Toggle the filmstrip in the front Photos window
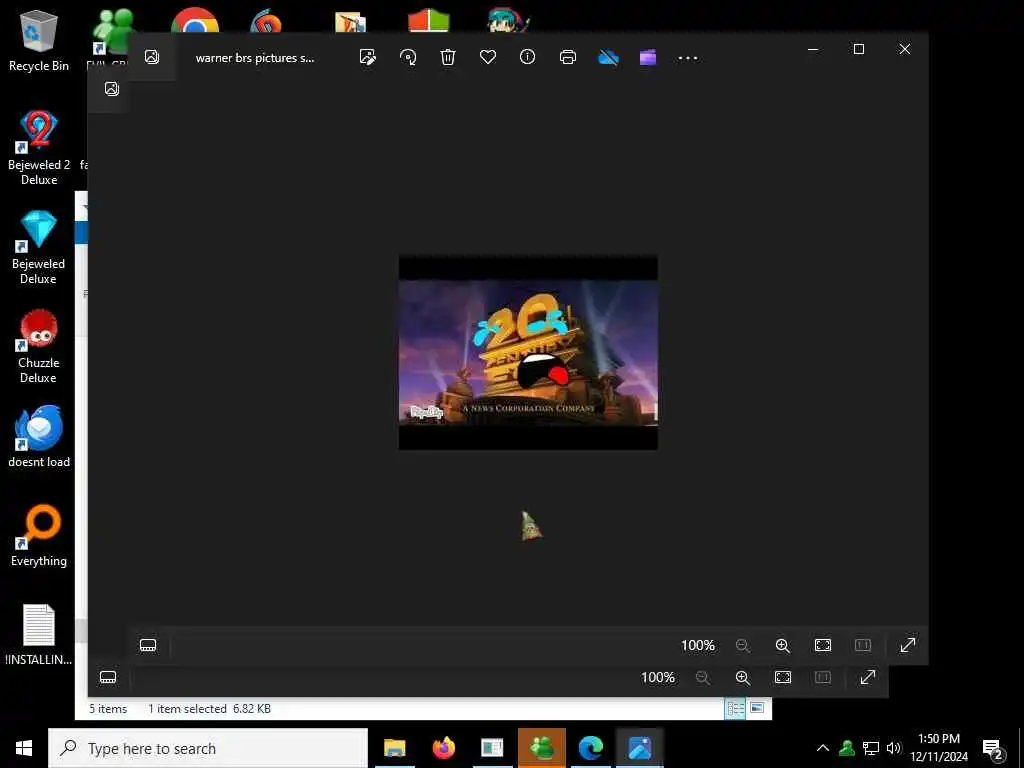This screenshot has height=768, width=1024. tap(148, 646)
